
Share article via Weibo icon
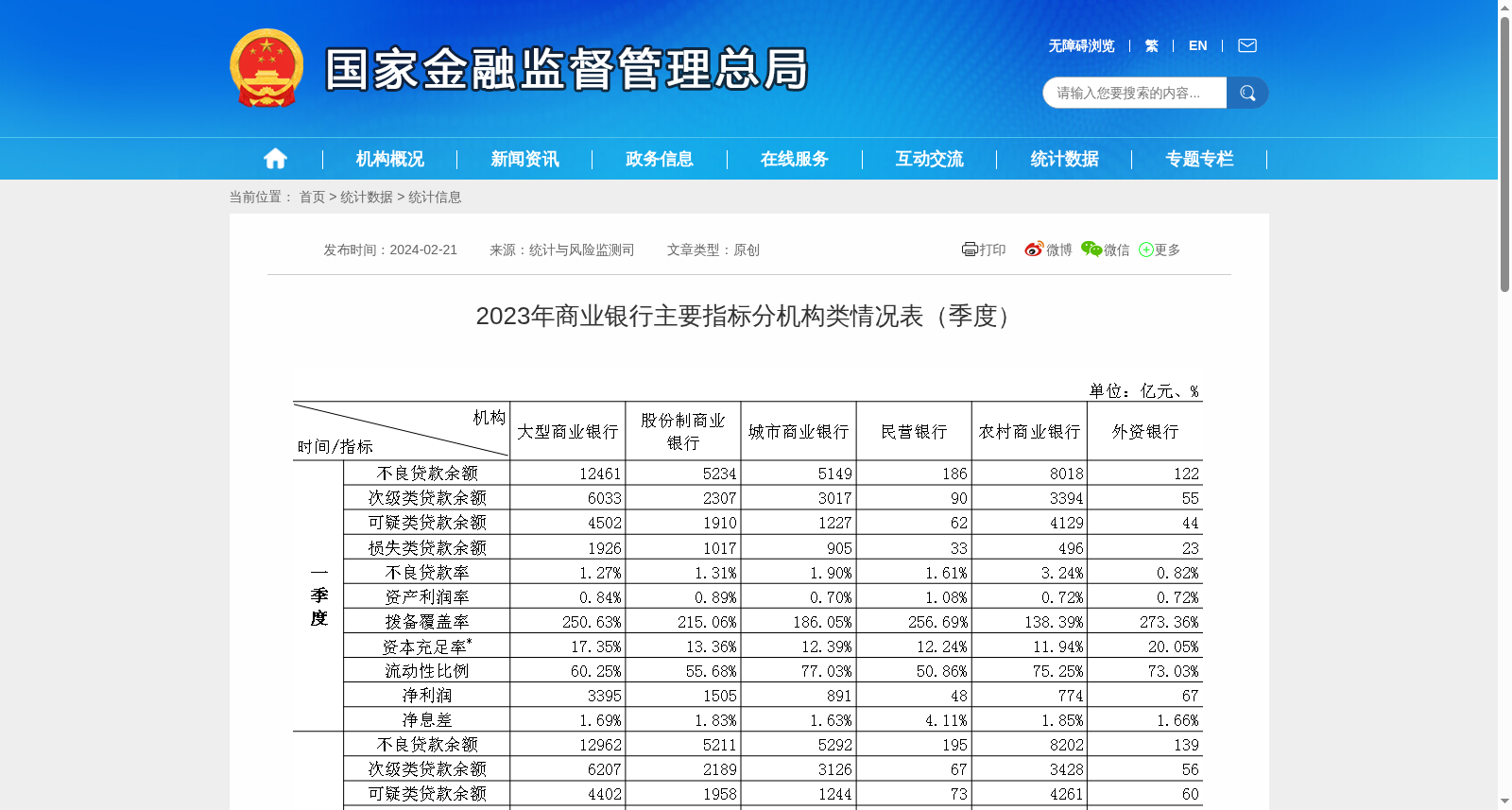pyautogui.click(x=1034, y=250)
